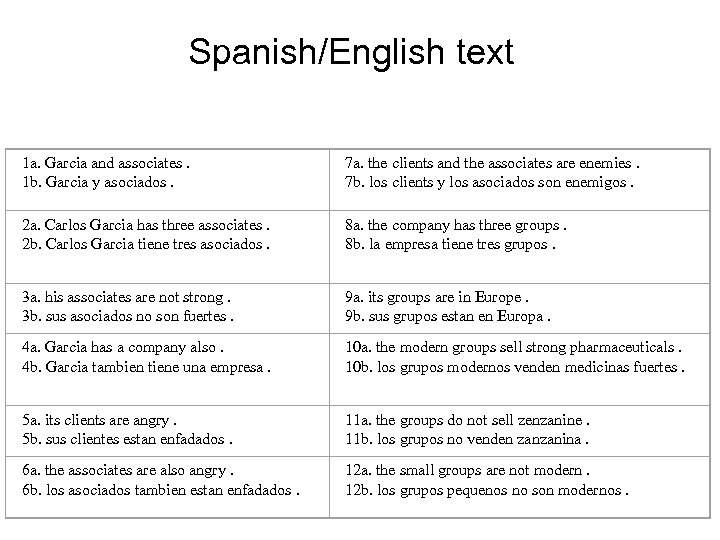
Task: Select "11b. los grupos no venden zanzanina ."
Action: coord(467,439)
